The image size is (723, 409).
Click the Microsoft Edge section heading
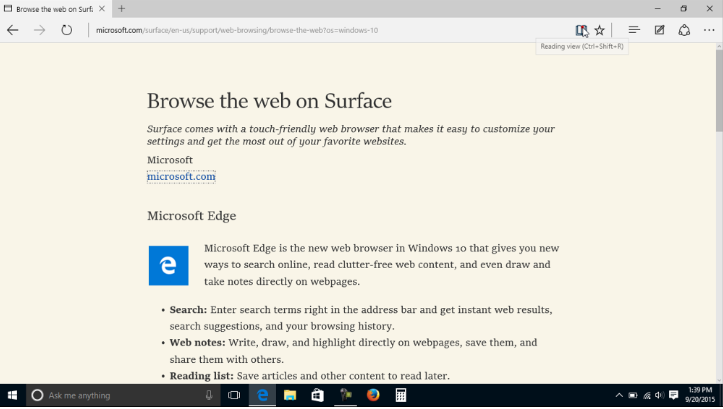(x=191, y=216)
